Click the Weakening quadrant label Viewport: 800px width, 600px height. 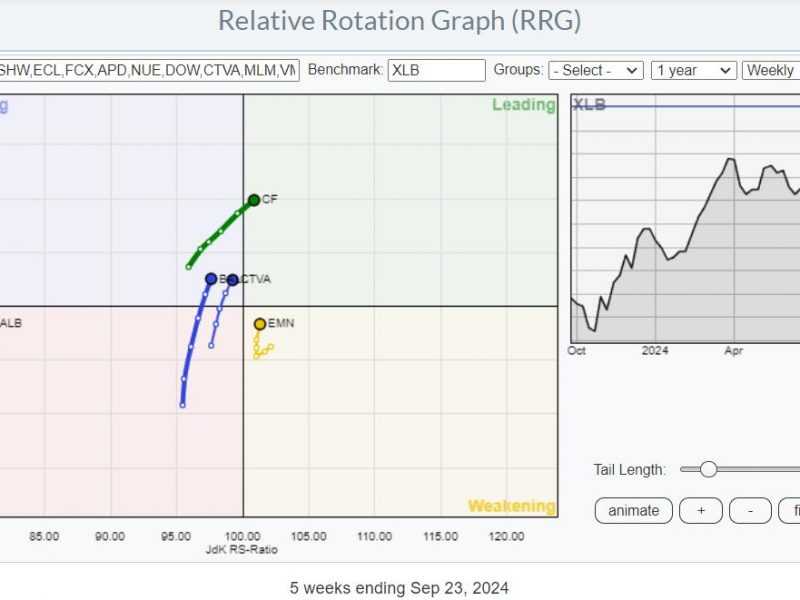pyautogui.click(x=512, y=506)
